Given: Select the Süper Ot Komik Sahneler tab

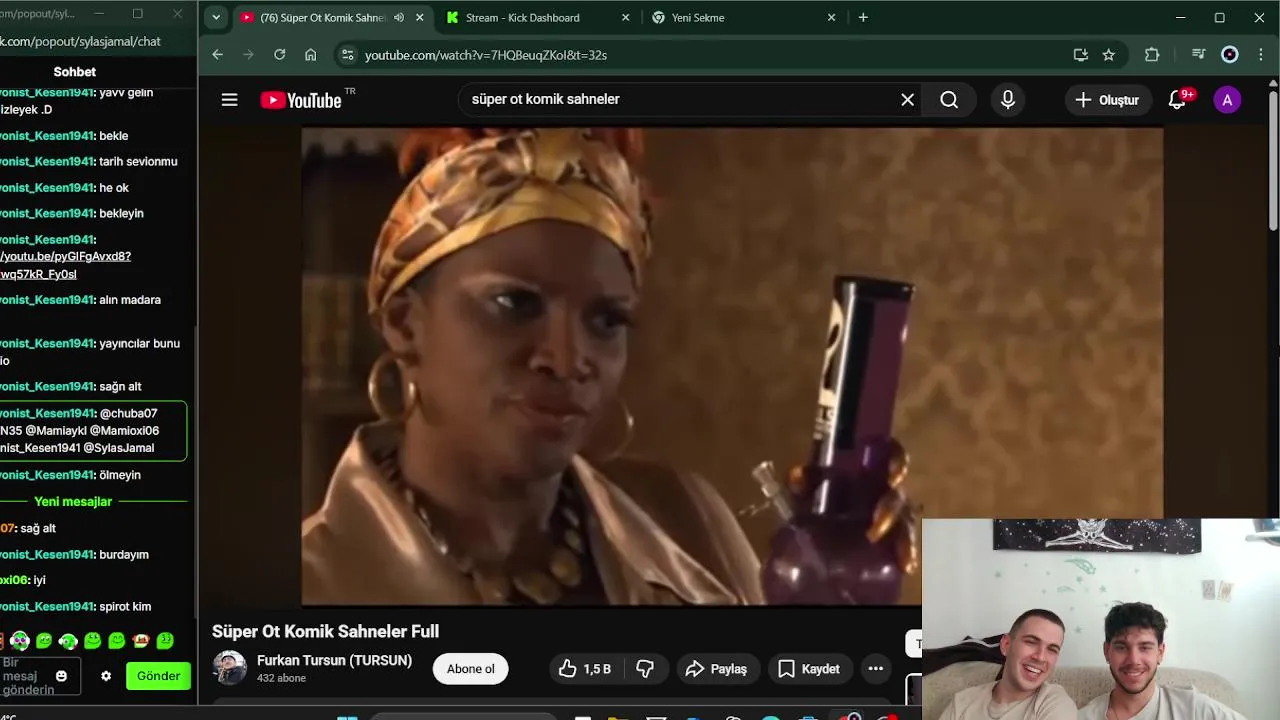Looking at the screenshot, I should tap(322, 18).
